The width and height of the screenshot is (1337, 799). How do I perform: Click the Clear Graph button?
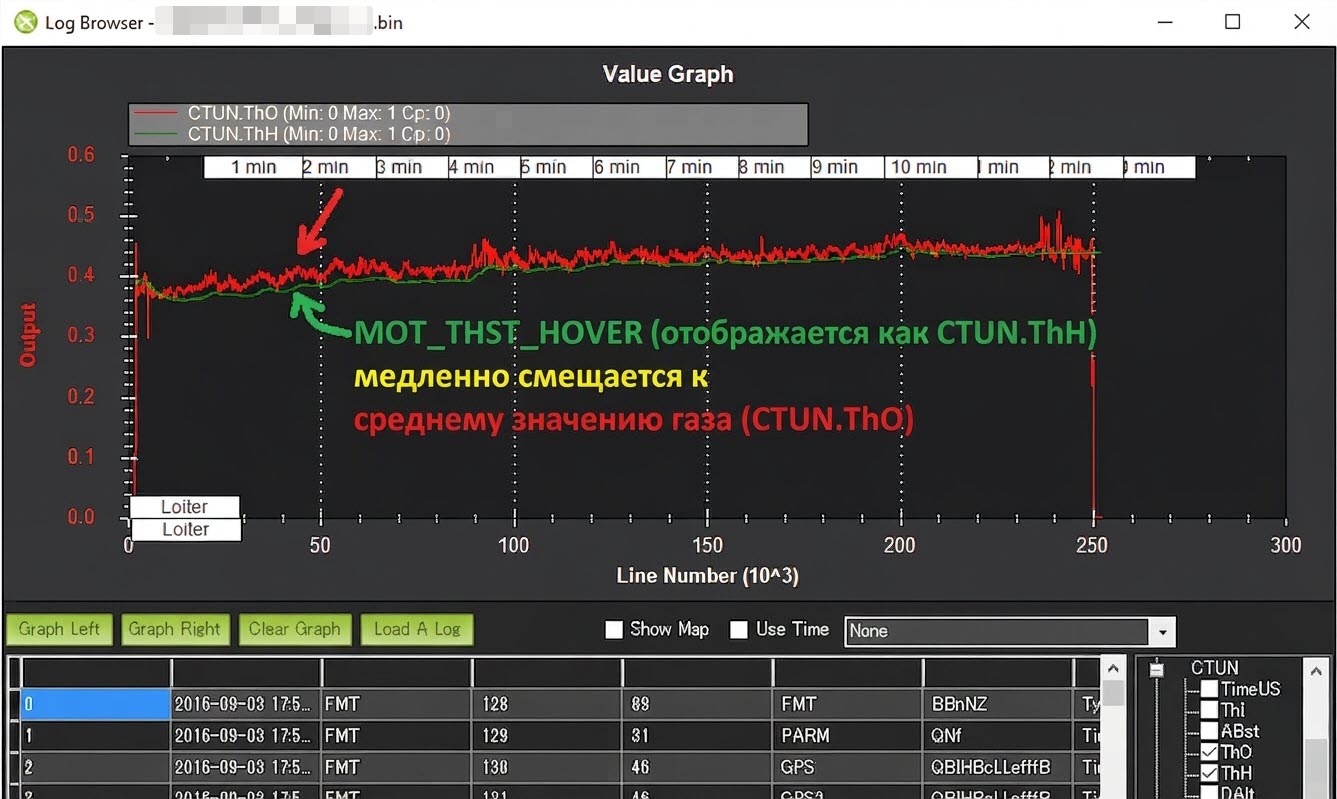pyautogui.click(x=295, y=629)
